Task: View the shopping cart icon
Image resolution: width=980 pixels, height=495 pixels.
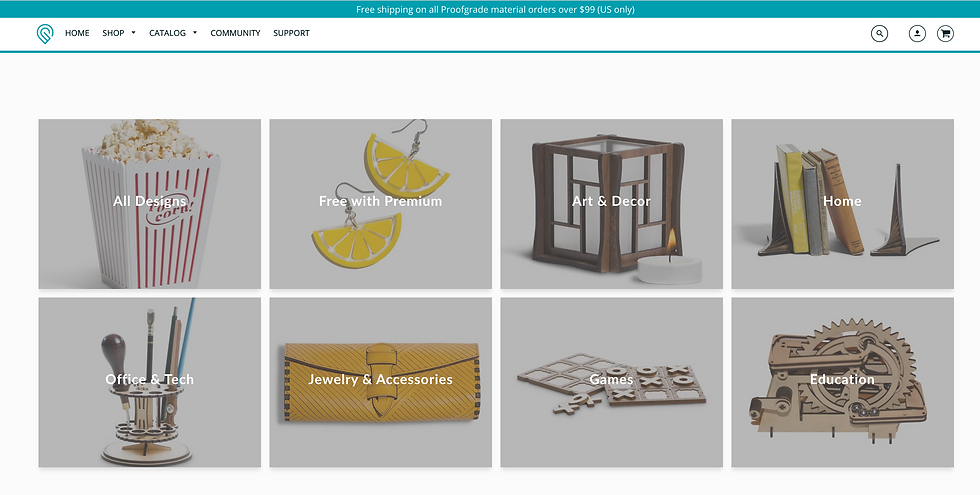Action: (x=945, y=34)
